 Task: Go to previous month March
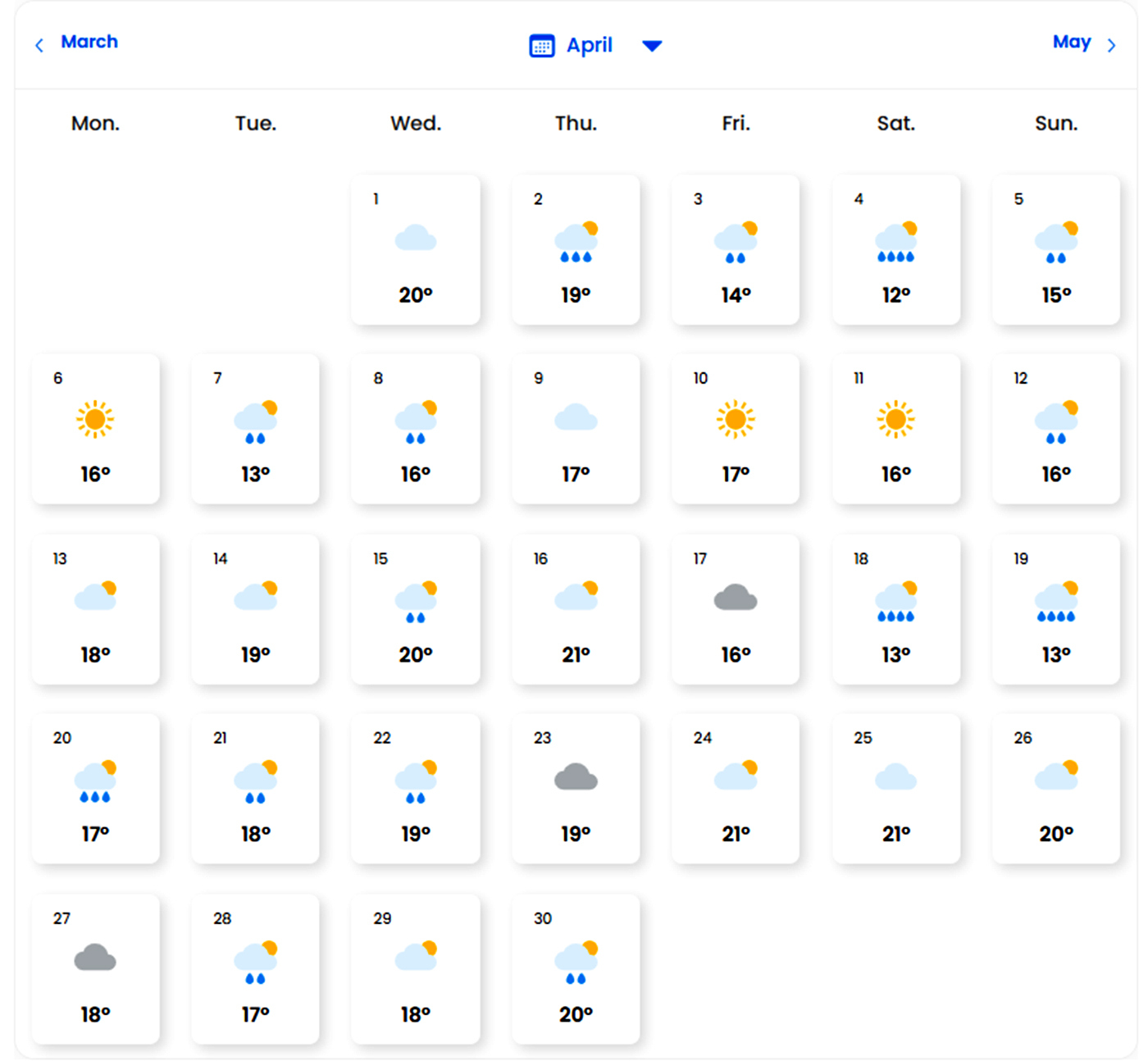[x=89, y=42]
